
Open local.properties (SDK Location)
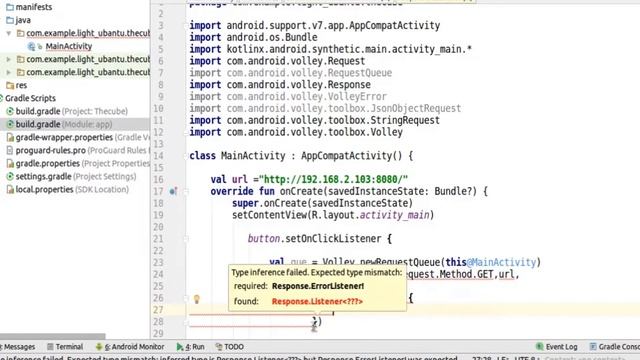click(x=72, y=190)
